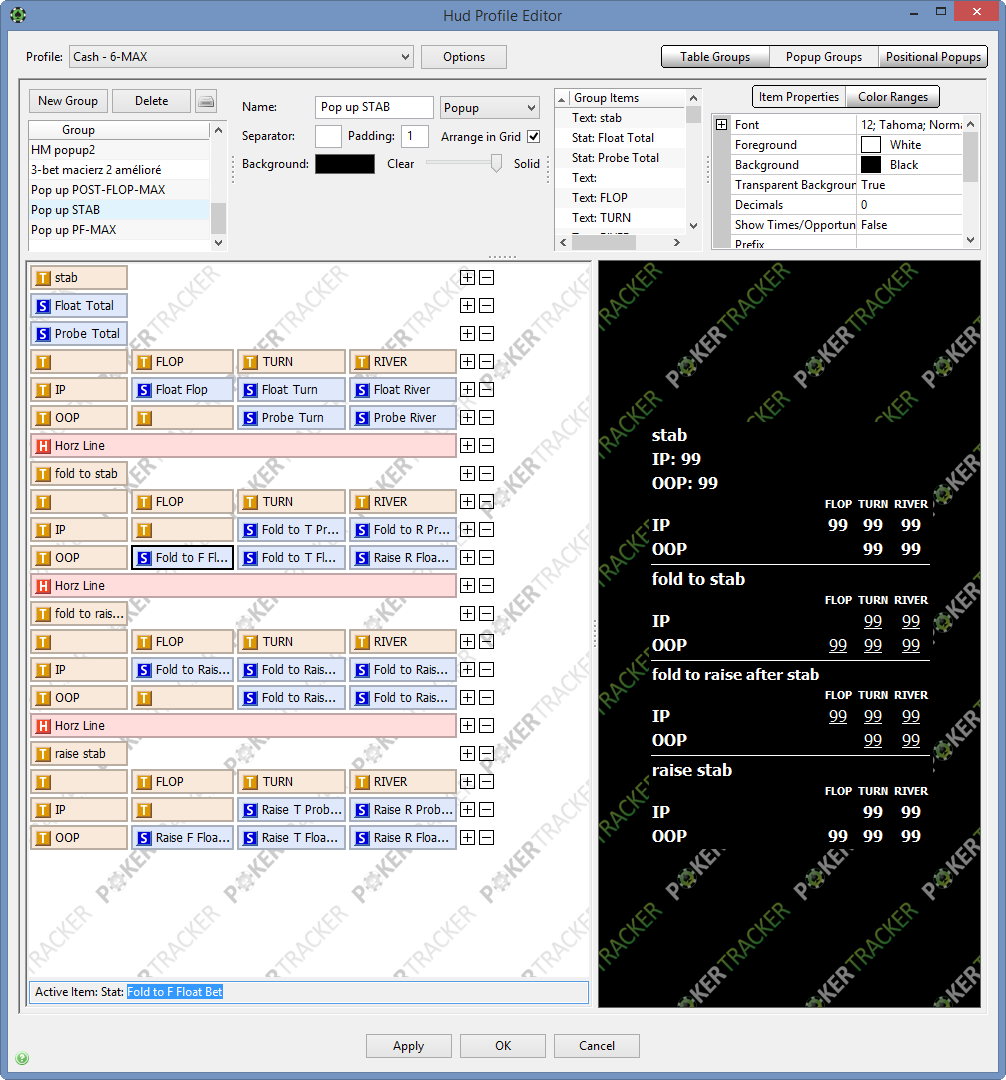
Task: Click the Delete group button
Action: click(151, 101)
